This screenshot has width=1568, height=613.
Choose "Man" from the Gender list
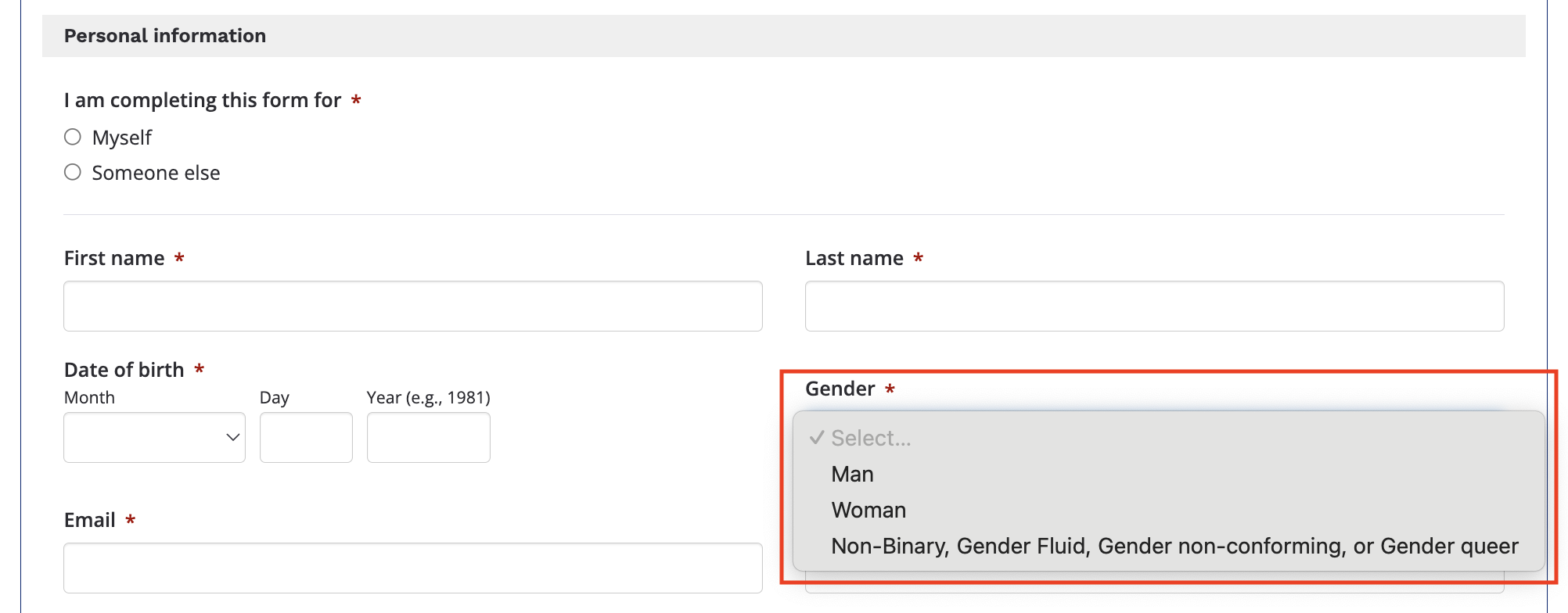point(852,474)
